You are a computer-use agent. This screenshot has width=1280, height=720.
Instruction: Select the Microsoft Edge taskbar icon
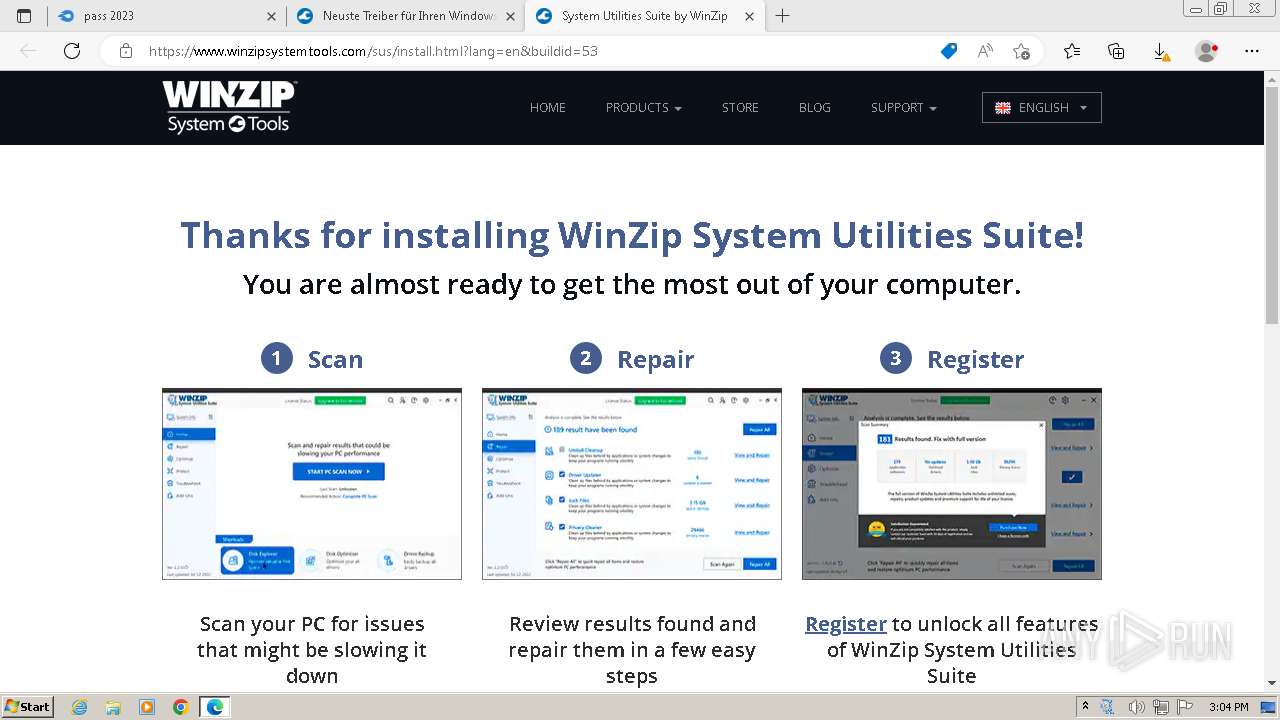click(215, 707)
